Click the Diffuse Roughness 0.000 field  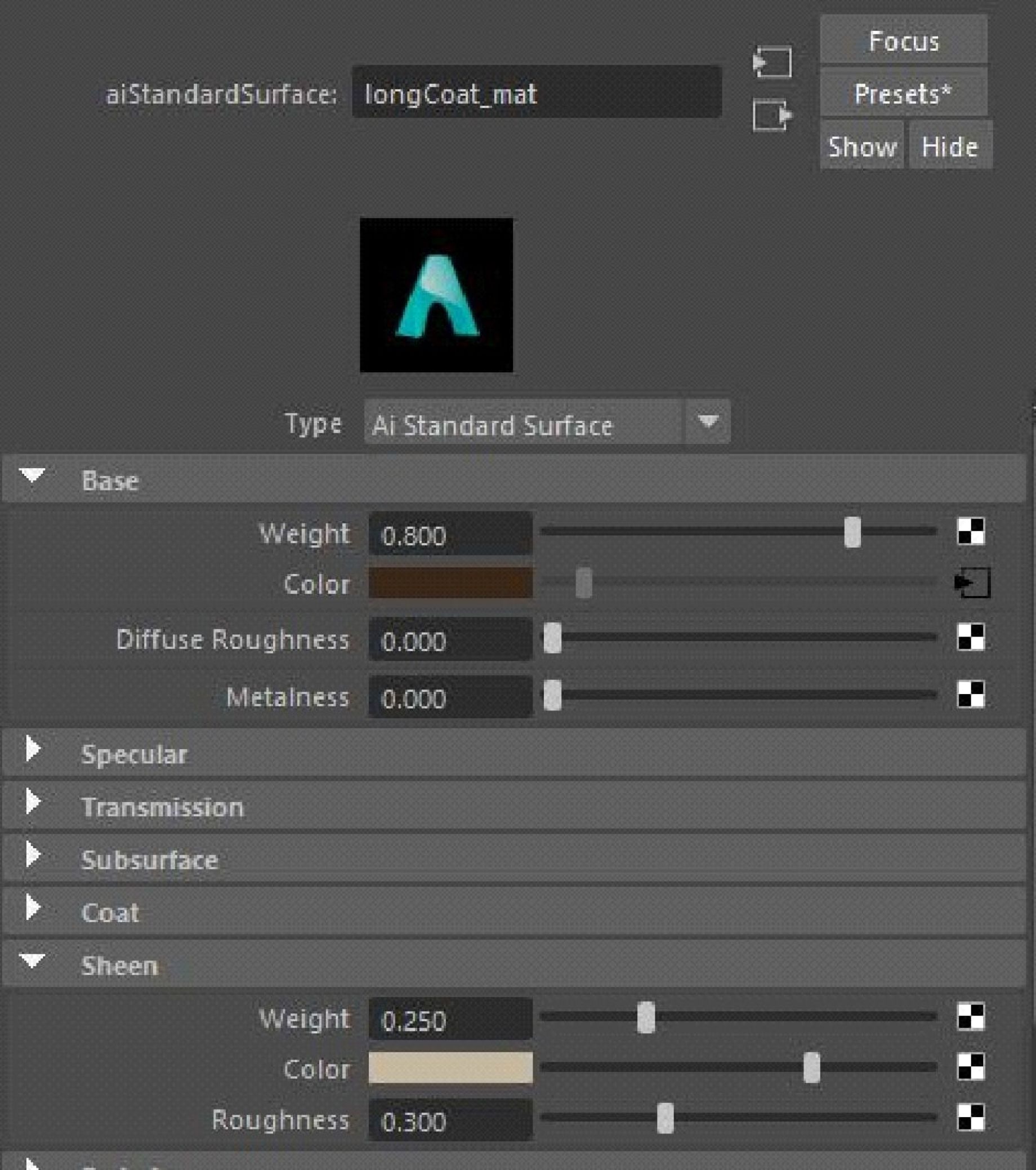tap(451, 639)
